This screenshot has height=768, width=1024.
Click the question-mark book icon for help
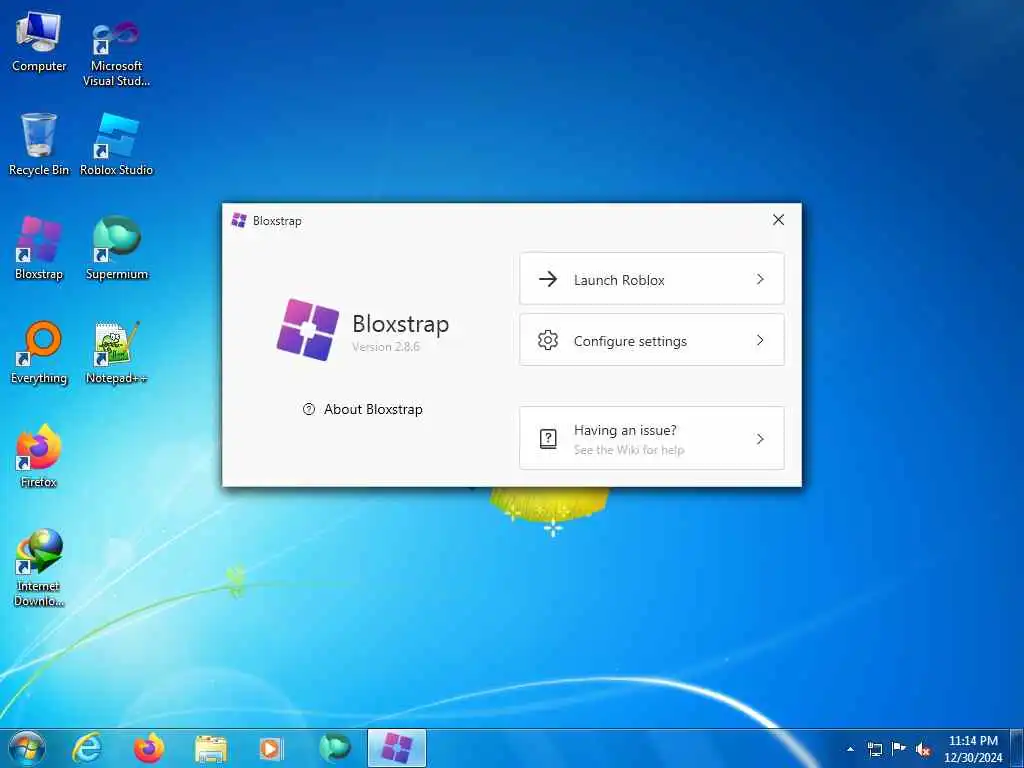click(x=548, y=439)
